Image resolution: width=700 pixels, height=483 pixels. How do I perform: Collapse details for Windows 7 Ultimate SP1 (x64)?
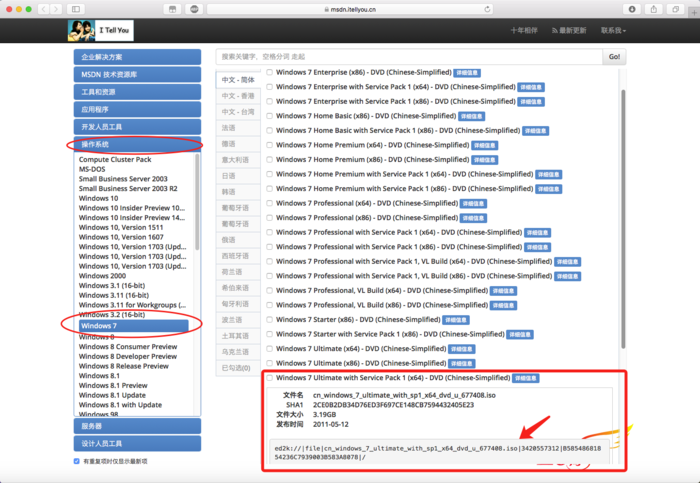click(525, 378)
